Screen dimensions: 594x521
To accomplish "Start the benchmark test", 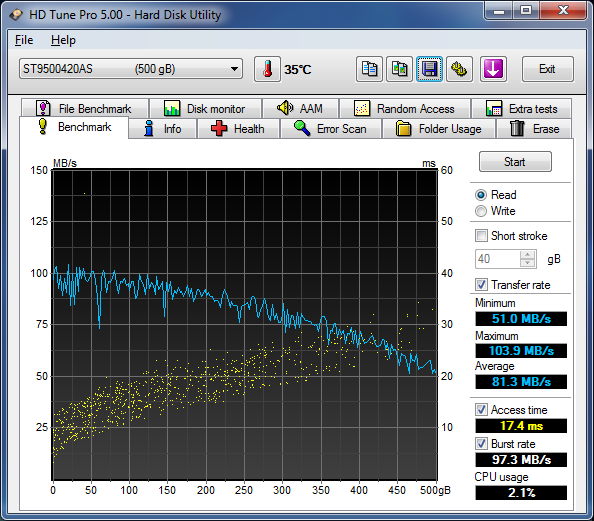I will (515, 162).
